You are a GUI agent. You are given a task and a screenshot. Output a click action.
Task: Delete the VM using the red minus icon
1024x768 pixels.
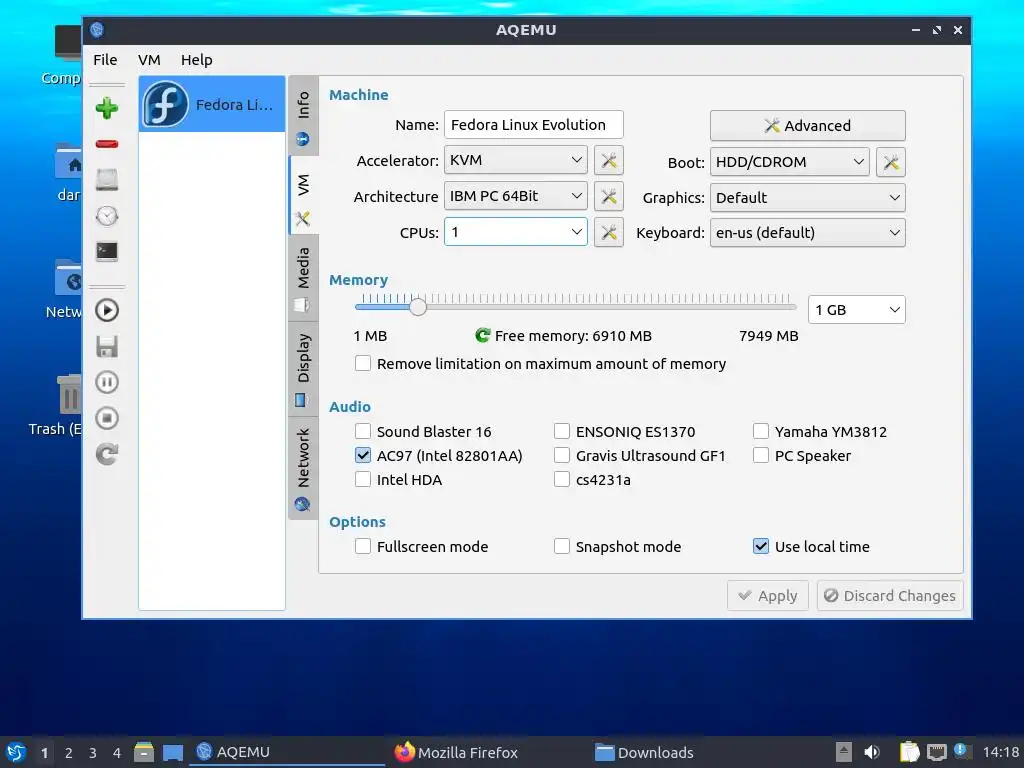point(106,144)
